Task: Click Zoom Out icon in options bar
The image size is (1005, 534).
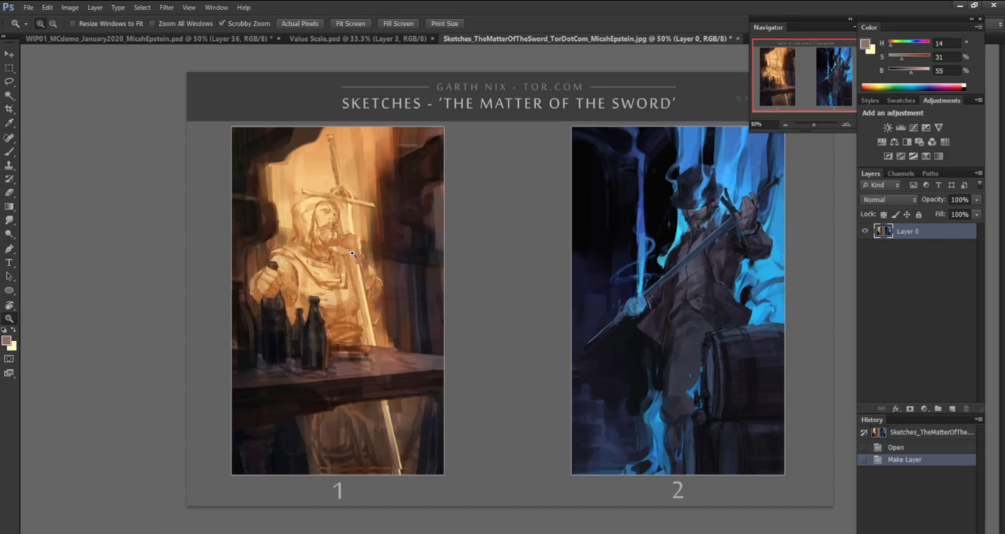Action: [53, 24]
